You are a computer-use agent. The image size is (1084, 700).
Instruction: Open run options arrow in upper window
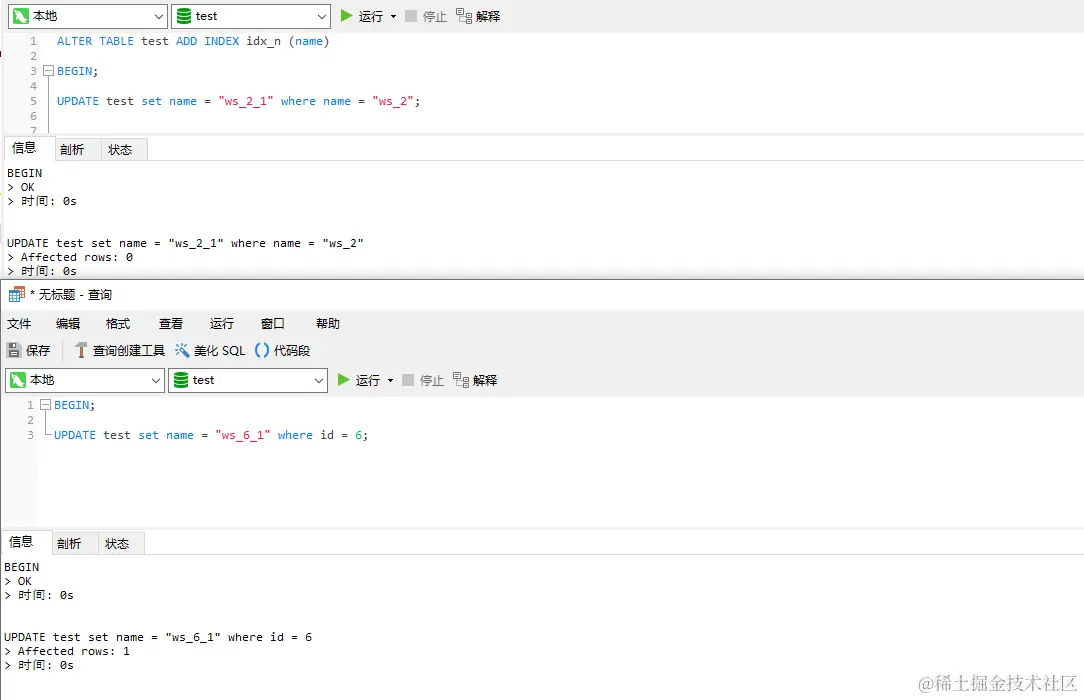pyautogui.click(x=393, y=16)
